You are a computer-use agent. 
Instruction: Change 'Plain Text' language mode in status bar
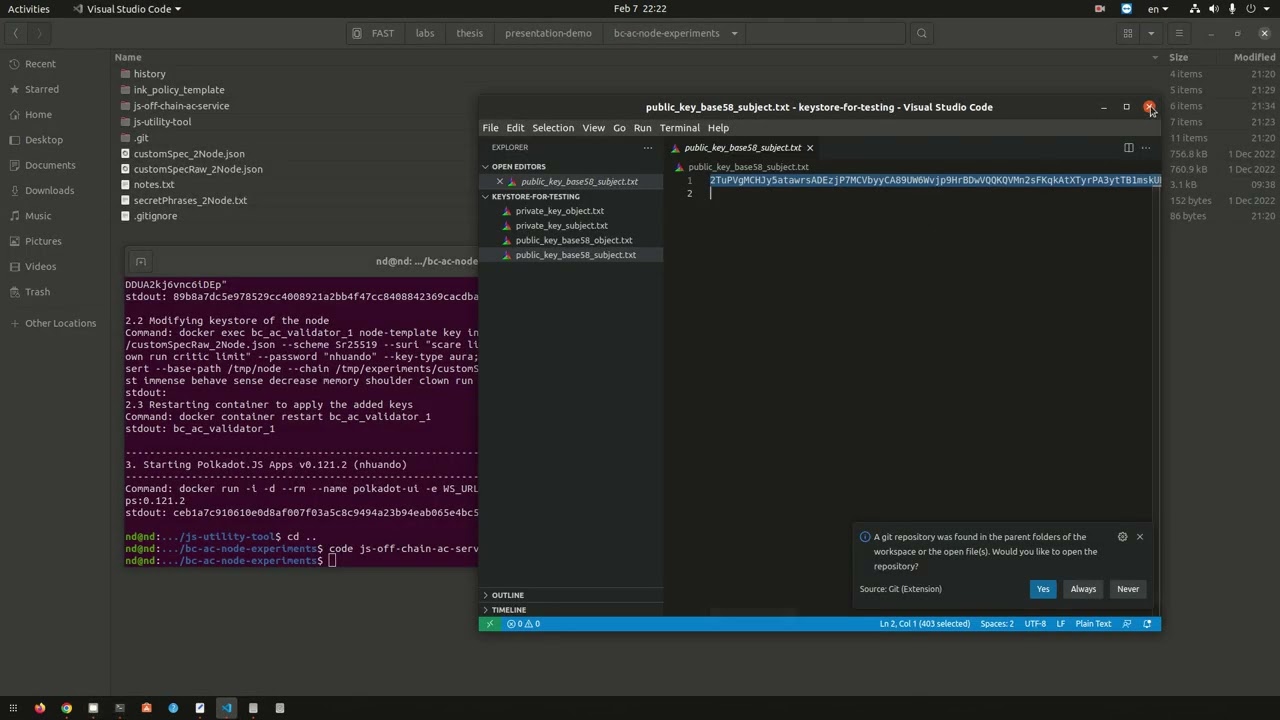click(1093, 624)
